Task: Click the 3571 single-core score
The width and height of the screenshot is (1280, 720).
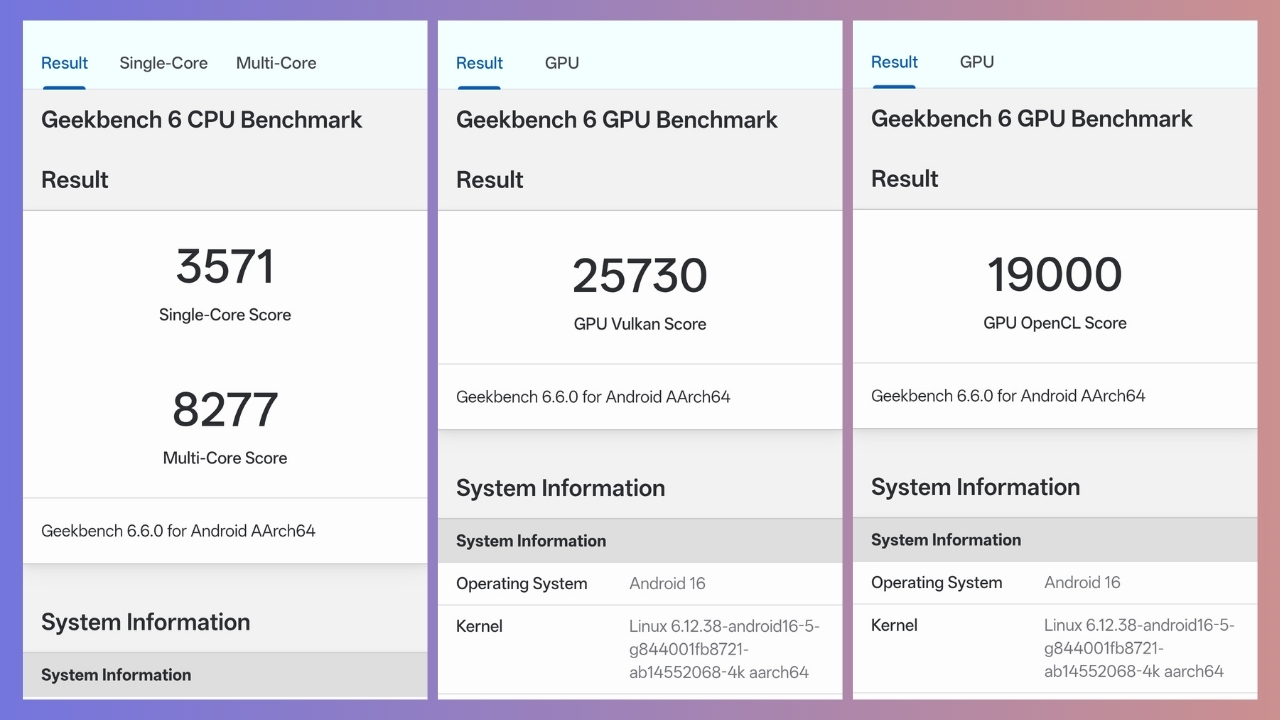Action: coord(225,267)
